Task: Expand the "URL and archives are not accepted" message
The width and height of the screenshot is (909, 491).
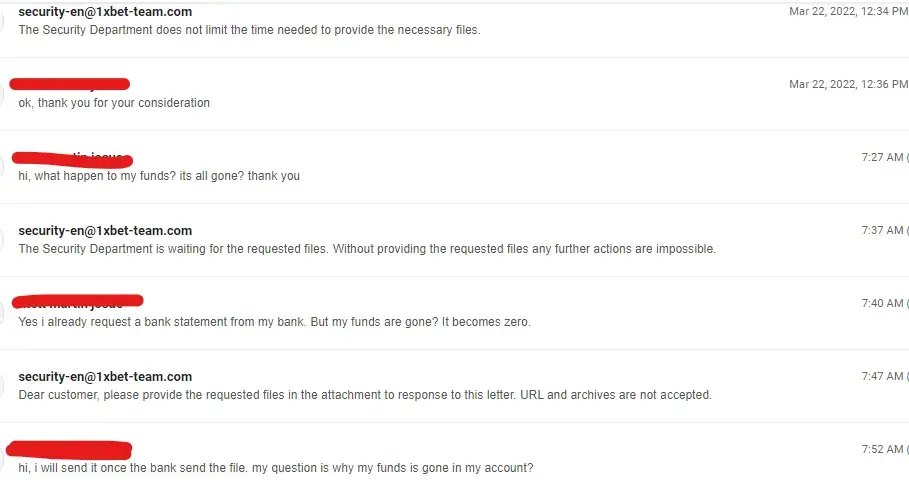Action: [365, 395]
